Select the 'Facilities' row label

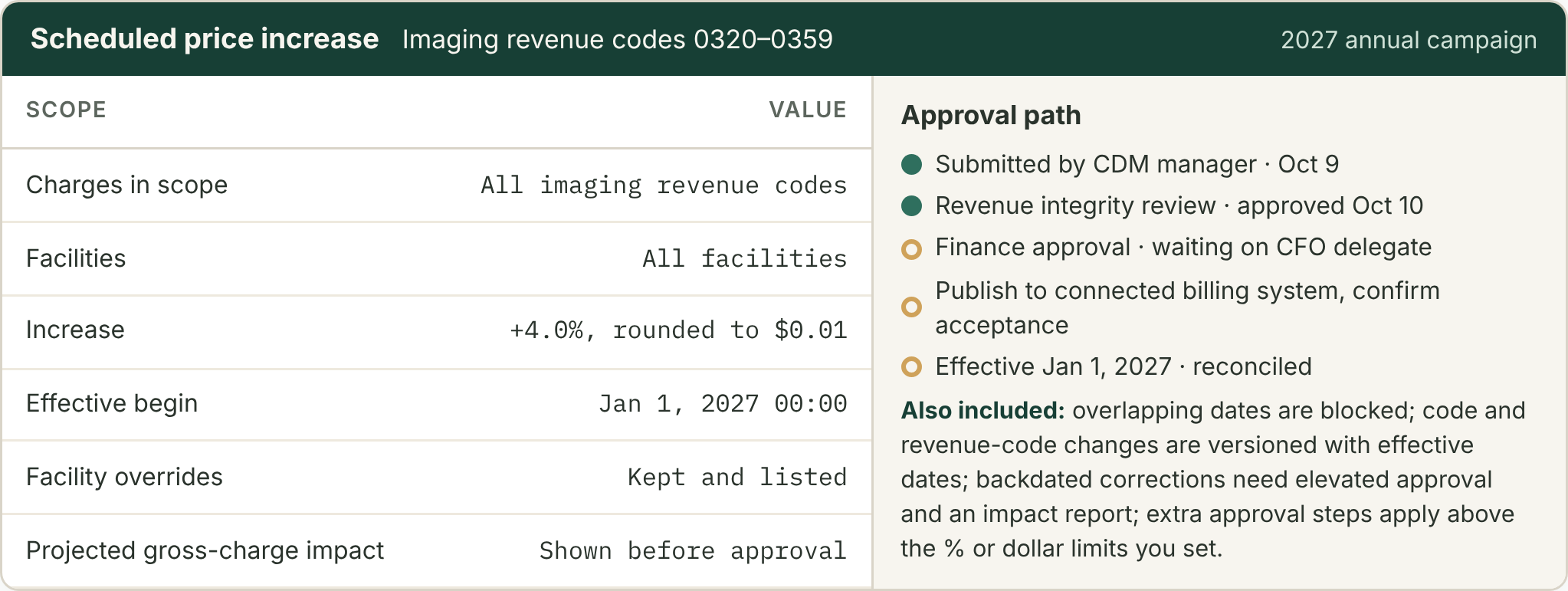click(76, 258)
